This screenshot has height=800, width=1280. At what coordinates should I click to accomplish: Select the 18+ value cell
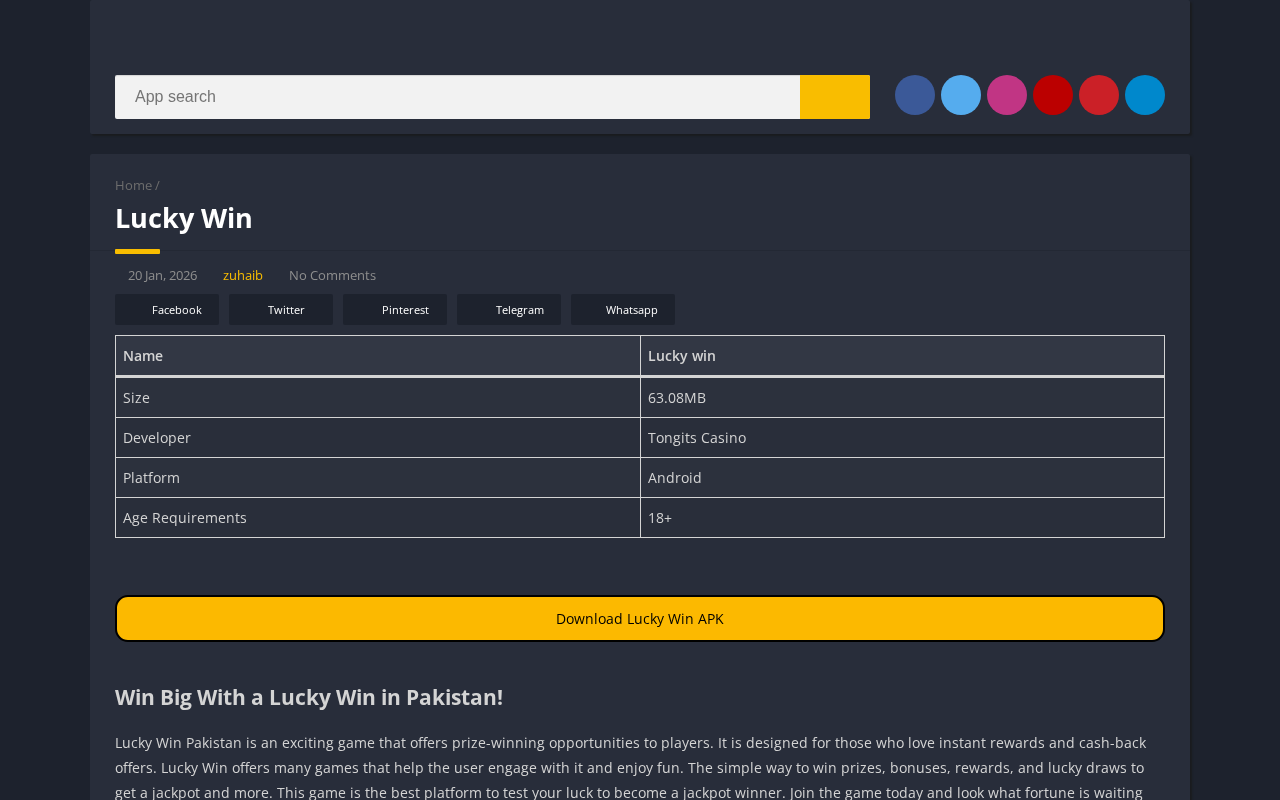point(902,518)
